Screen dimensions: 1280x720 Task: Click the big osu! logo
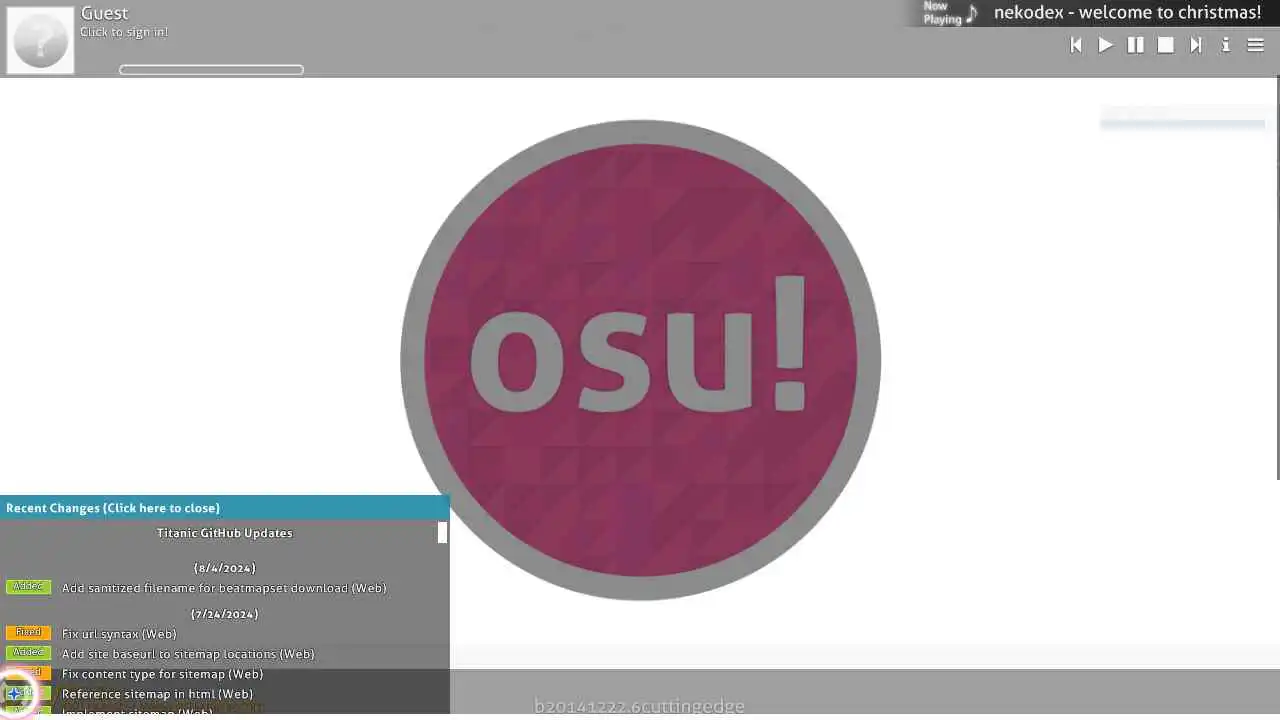point(640,360)
